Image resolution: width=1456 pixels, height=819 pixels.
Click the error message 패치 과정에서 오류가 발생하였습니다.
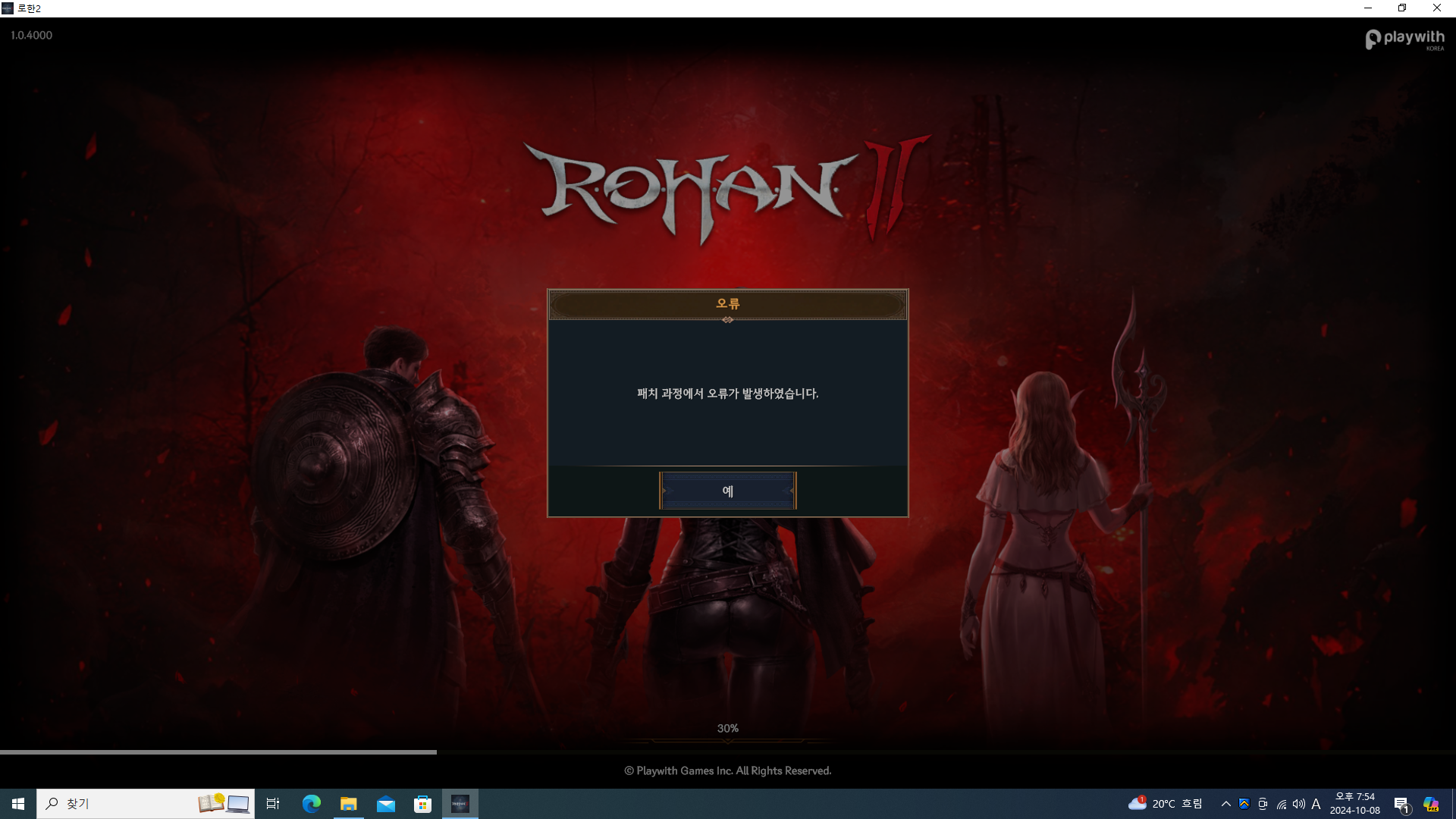728,394
